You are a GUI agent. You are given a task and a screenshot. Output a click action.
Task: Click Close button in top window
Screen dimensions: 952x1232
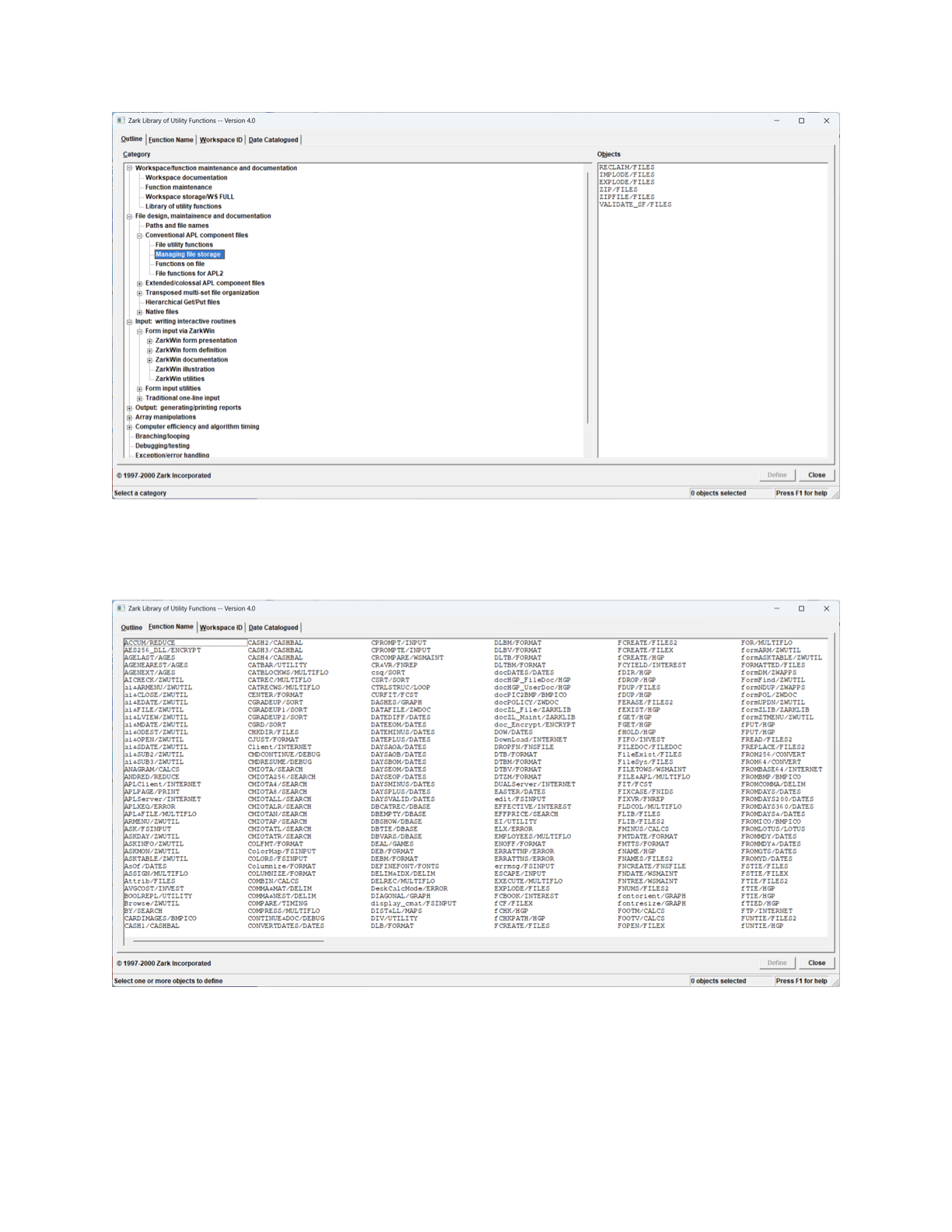click(x=817, y=475)
